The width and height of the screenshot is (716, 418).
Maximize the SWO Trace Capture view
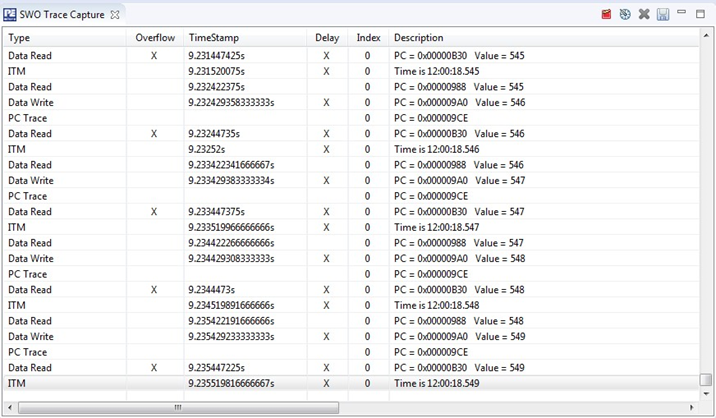click(x=700, y=14)
